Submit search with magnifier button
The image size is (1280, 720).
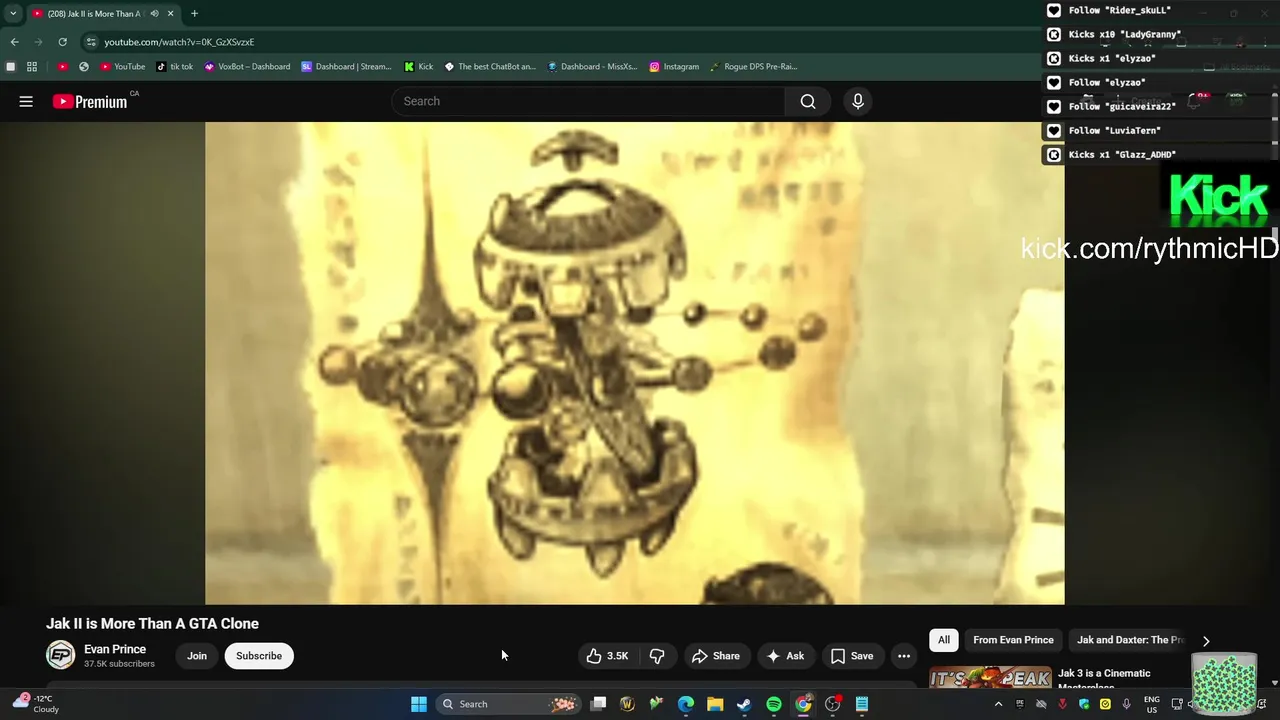(x=808, y=101)
